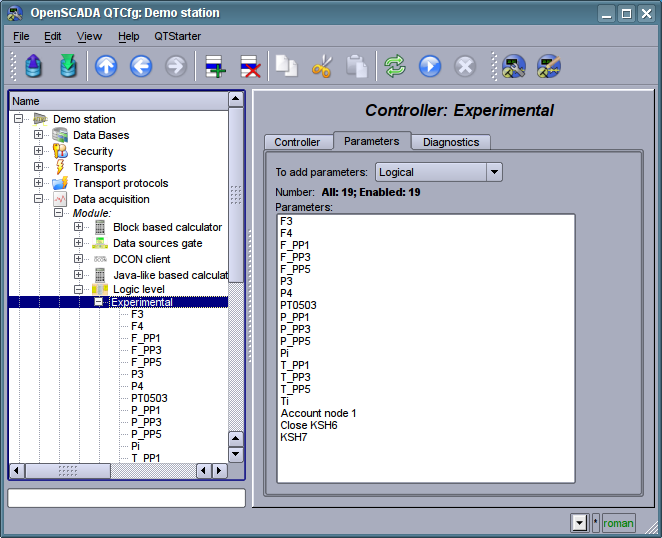The height and width of the screenshot is (538, 662).
Task: Navigate back with the left arrow icon
Action: [x=141, y=66]
